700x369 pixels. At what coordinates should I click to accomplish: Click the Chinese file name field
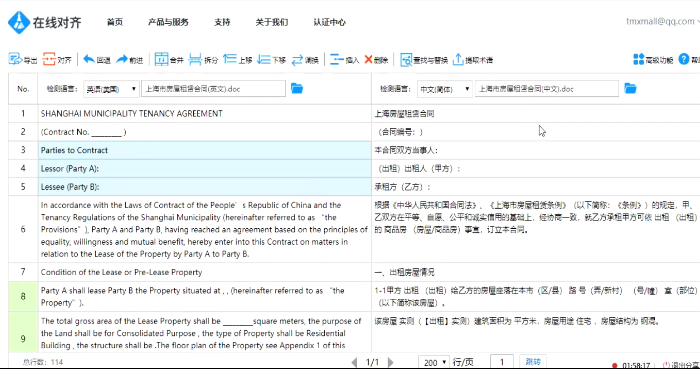pyautogui.click(x=547, y=88)
